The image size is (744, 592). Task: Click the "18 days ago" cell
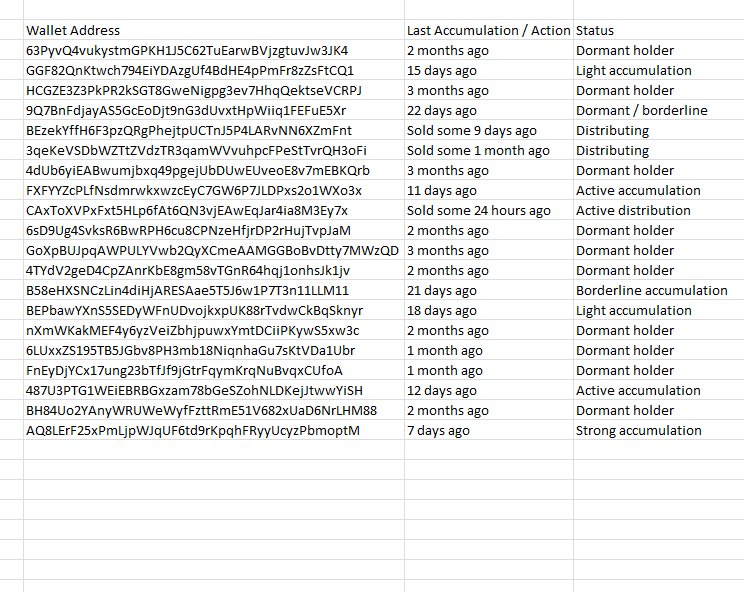[442, 311]
